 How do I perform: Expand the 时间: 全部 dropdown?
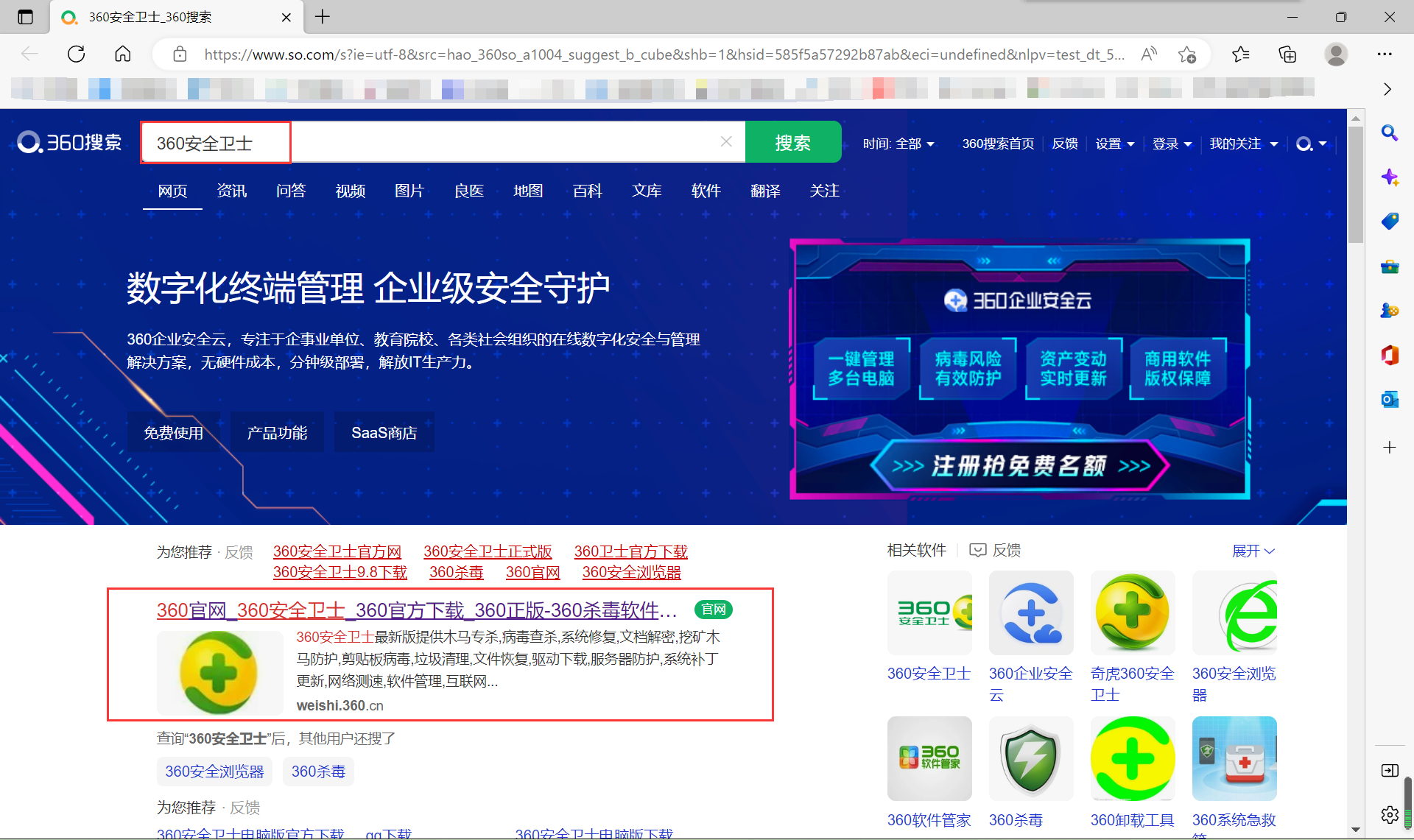(x=899, y=144)
